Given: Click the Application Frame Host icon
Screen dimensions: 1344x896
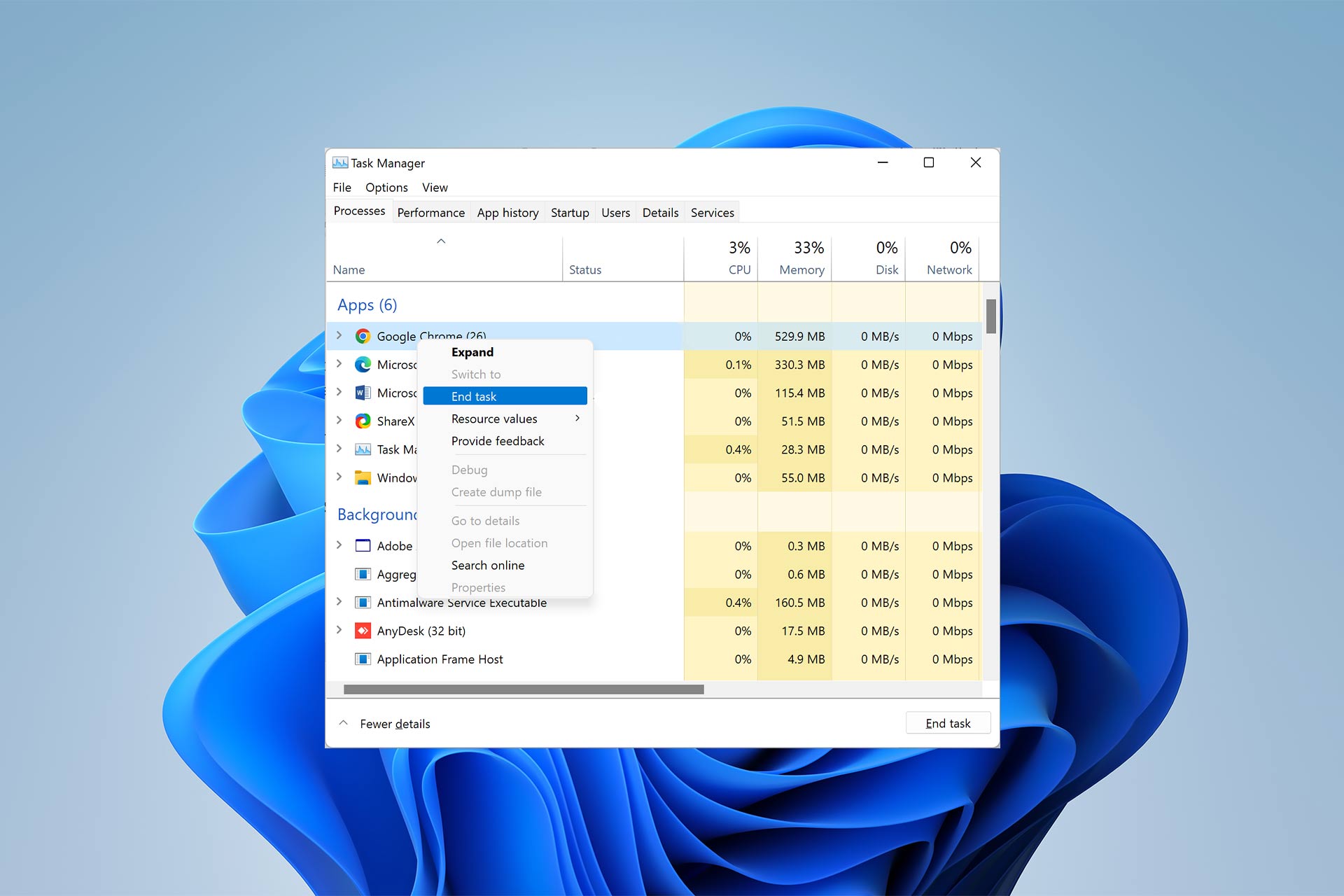Looking at the screenshot, I should (363, 659).
